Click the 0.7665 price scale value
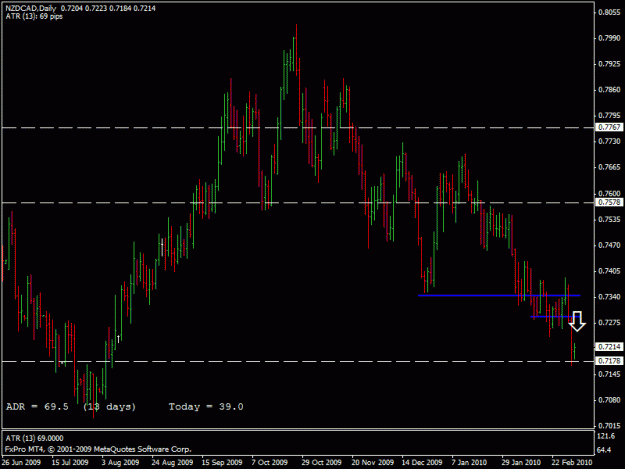625x469 pixels. [x=609, y=167]
